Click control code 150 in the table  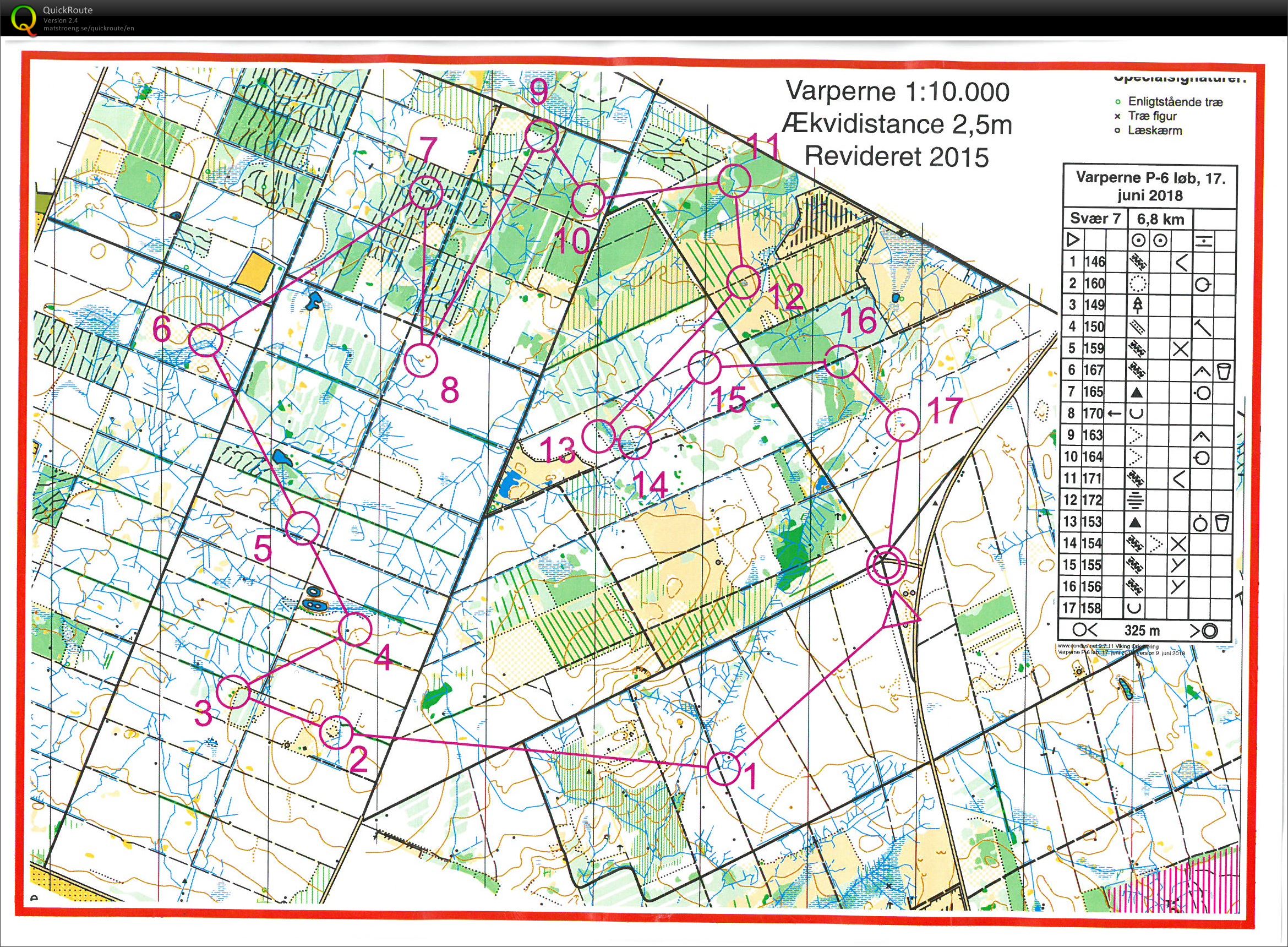point(1094,326)
